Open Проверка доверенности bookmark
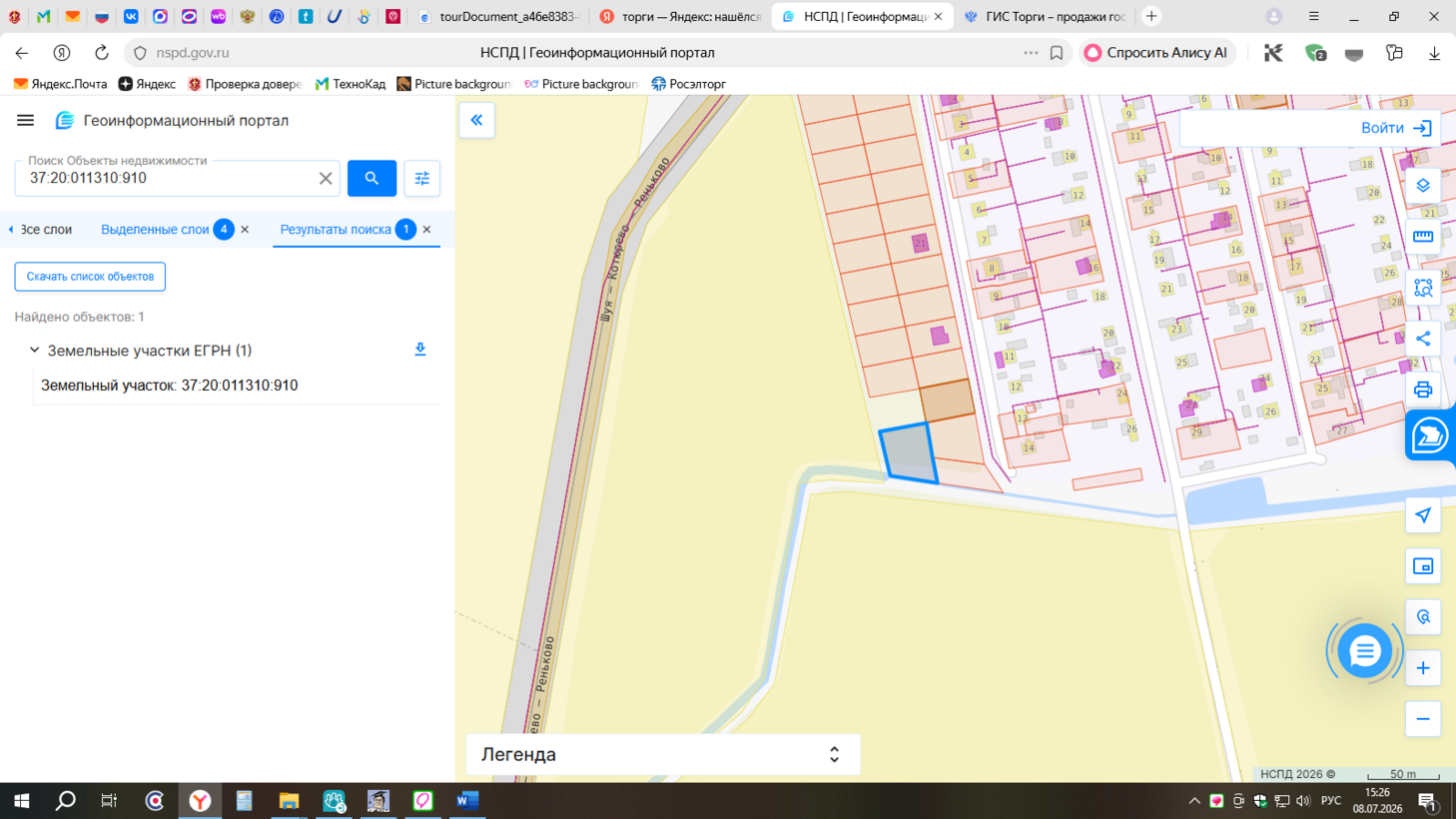 coord(244,84)
